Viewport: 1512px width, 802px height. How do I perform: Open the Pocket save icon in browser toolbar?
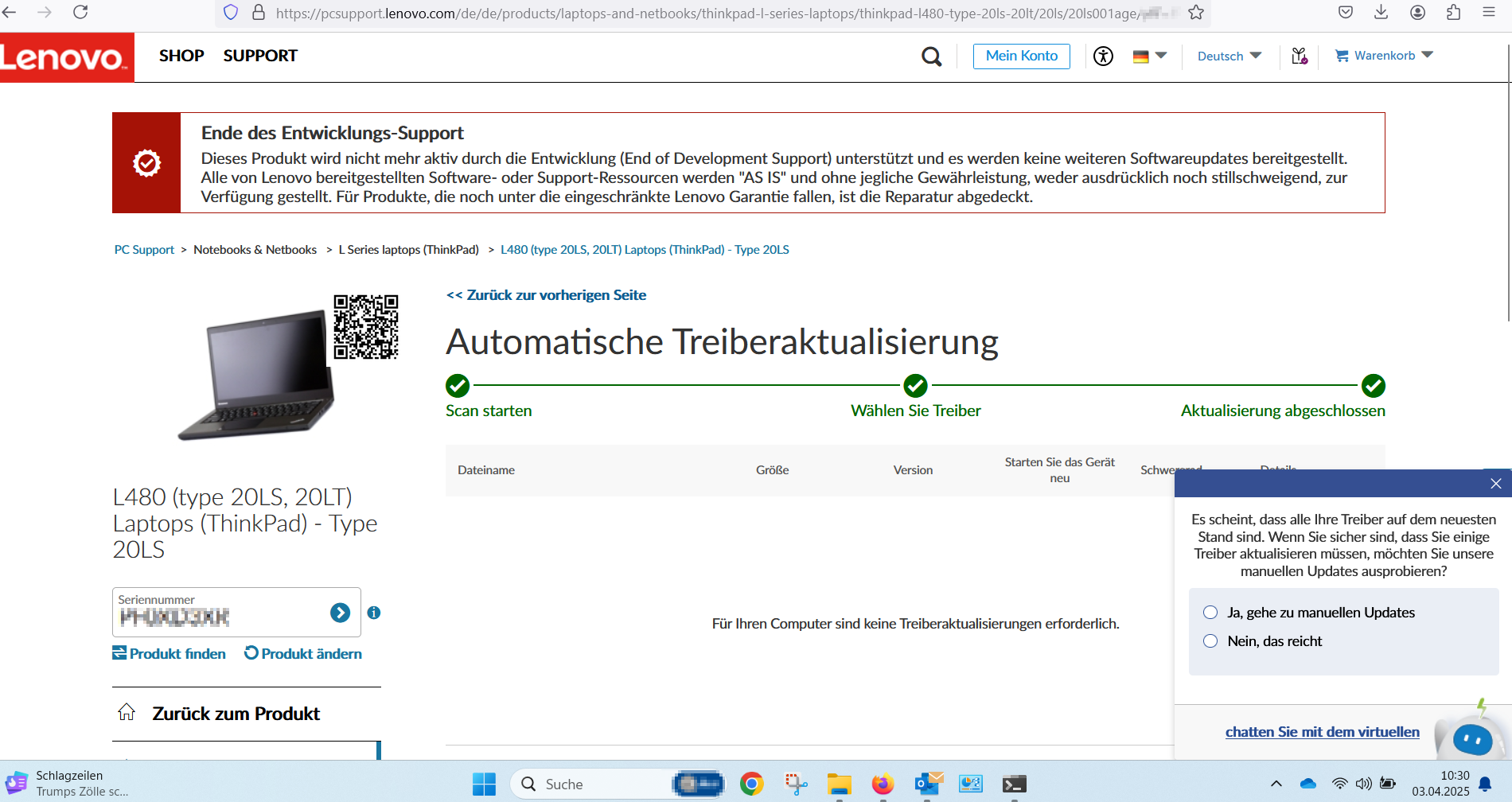click(1346, 13)
